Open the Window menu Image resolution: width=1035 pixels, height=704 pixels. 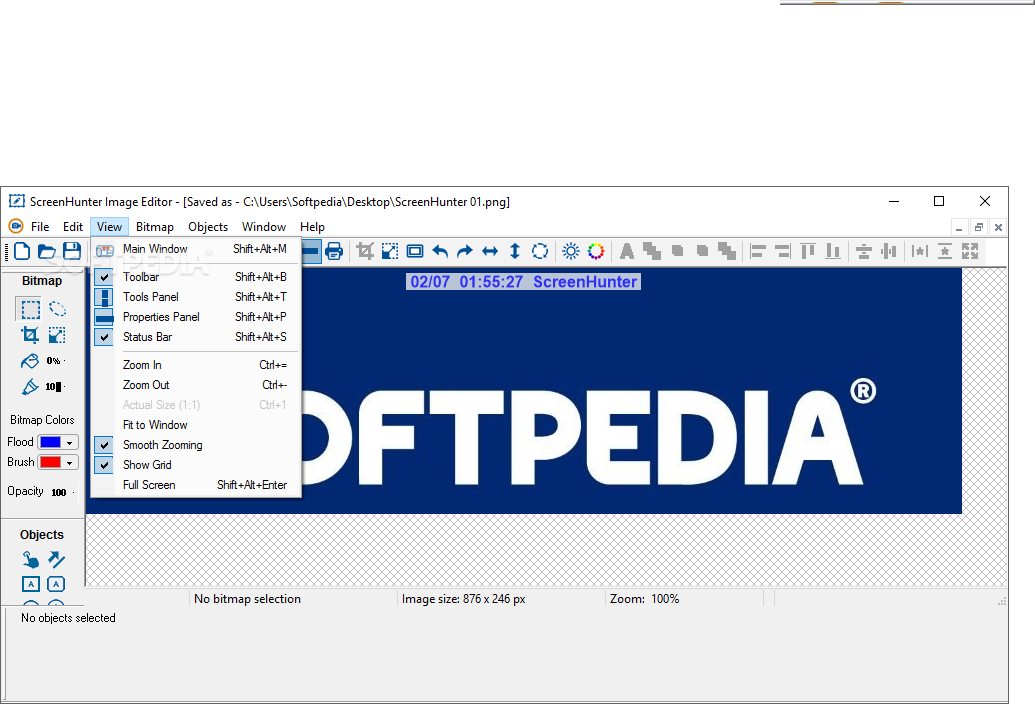(x=264, y=226)
